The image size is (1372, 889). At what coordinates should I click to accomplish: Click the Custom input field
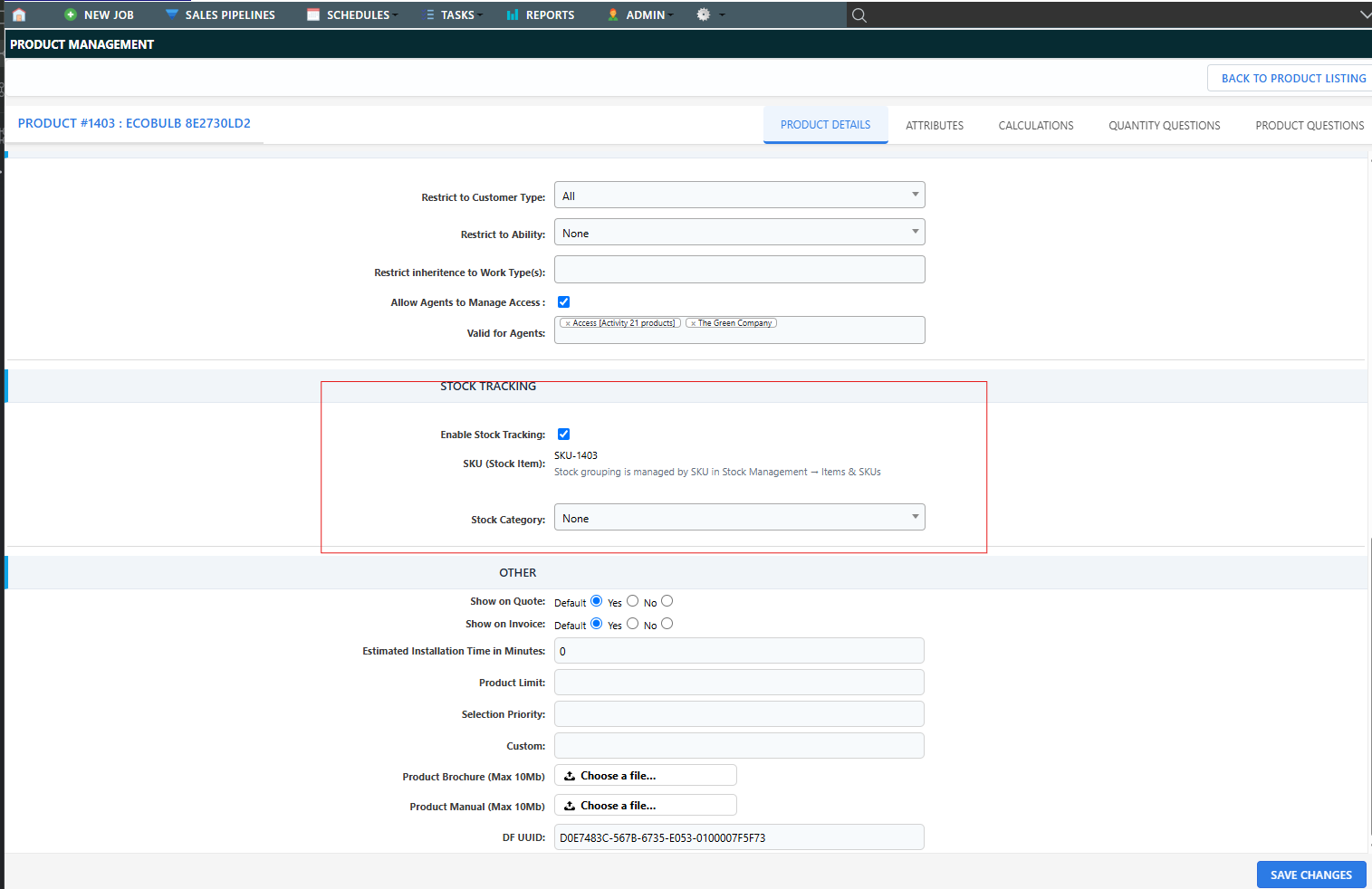click(739, 746)
